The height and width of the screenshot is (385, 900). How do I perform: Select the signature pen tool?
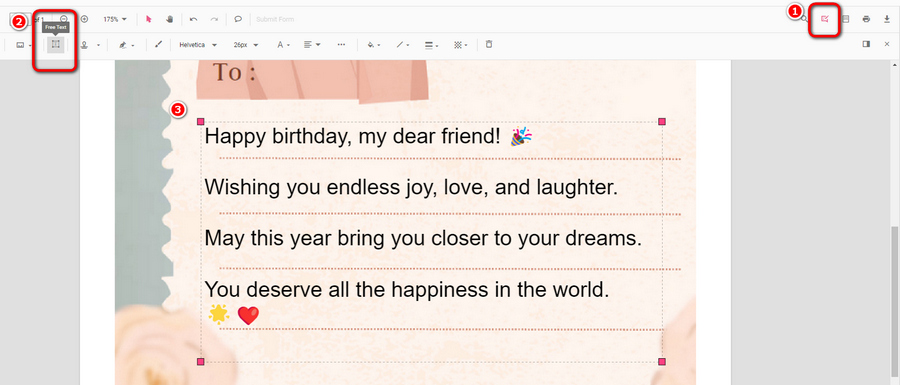pos(122,44)
